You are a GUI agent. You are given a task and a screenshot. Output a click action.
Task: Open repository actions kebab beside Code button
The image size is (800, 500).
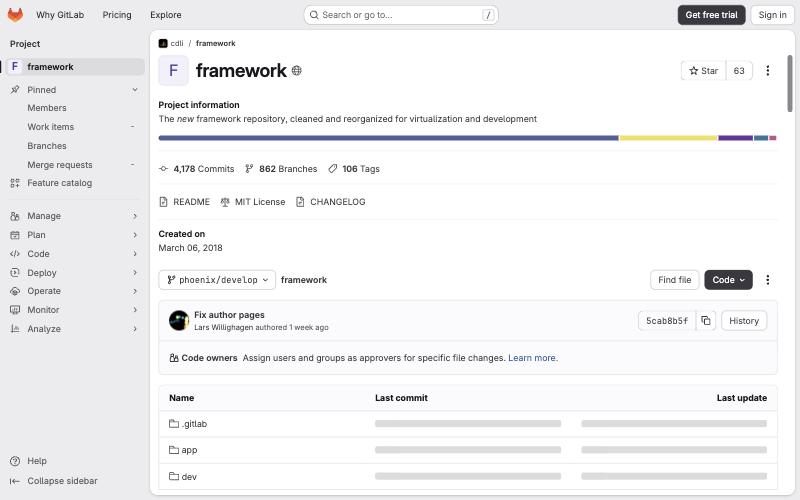click(767, 280)
